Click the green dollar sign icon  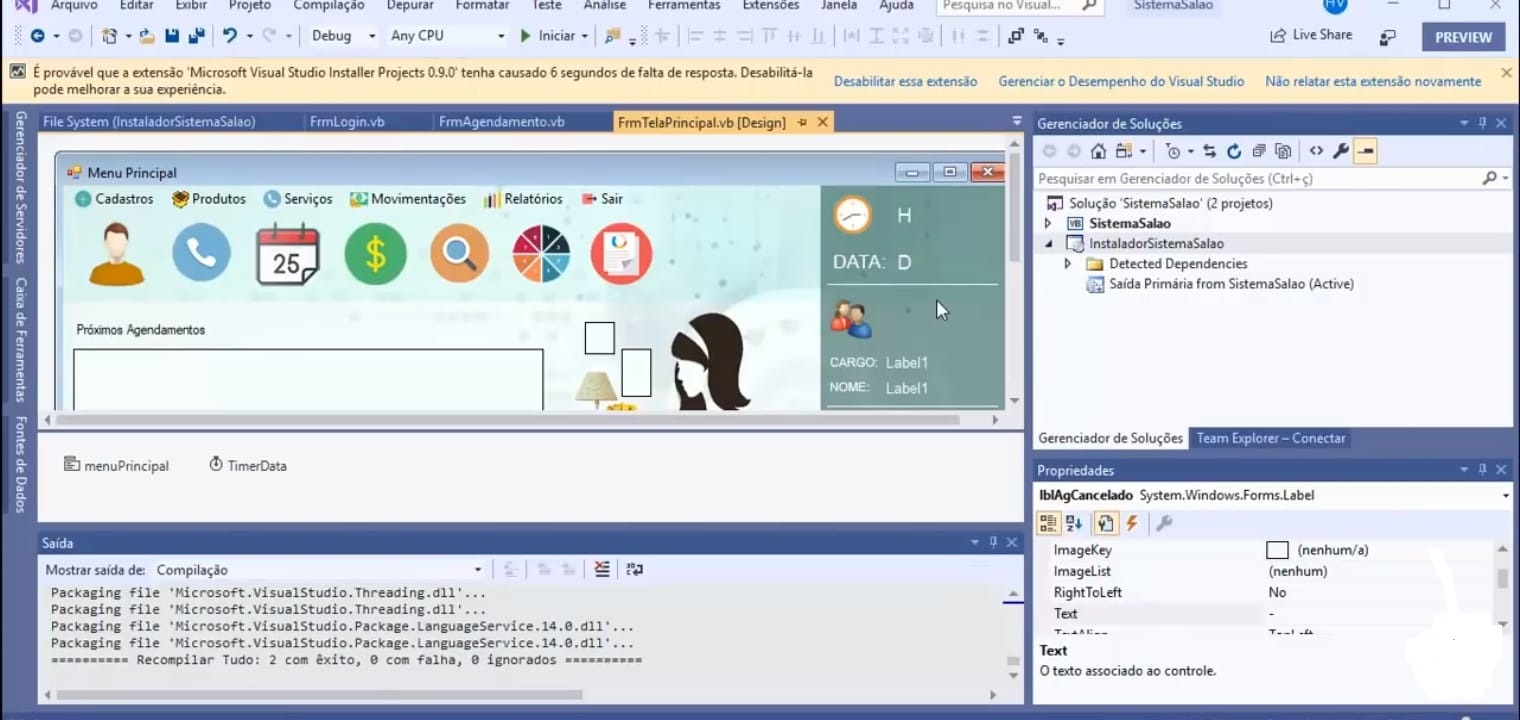[x=375, y=254]
